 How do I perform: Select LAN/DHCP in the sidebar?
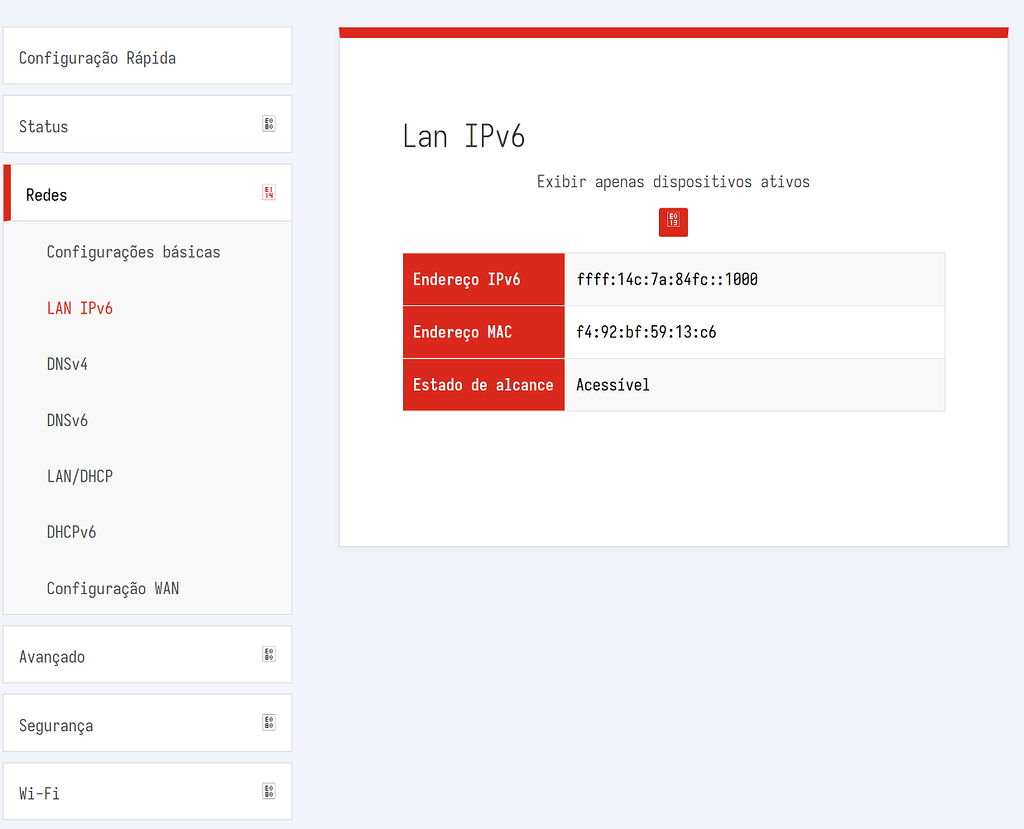[80, 476]
